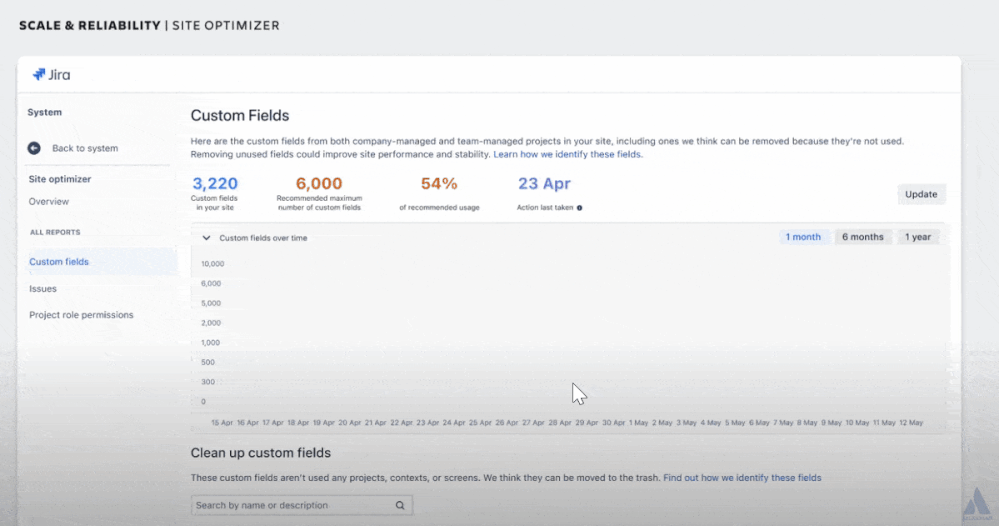Click the Action last taken info icon

[579, 208]
